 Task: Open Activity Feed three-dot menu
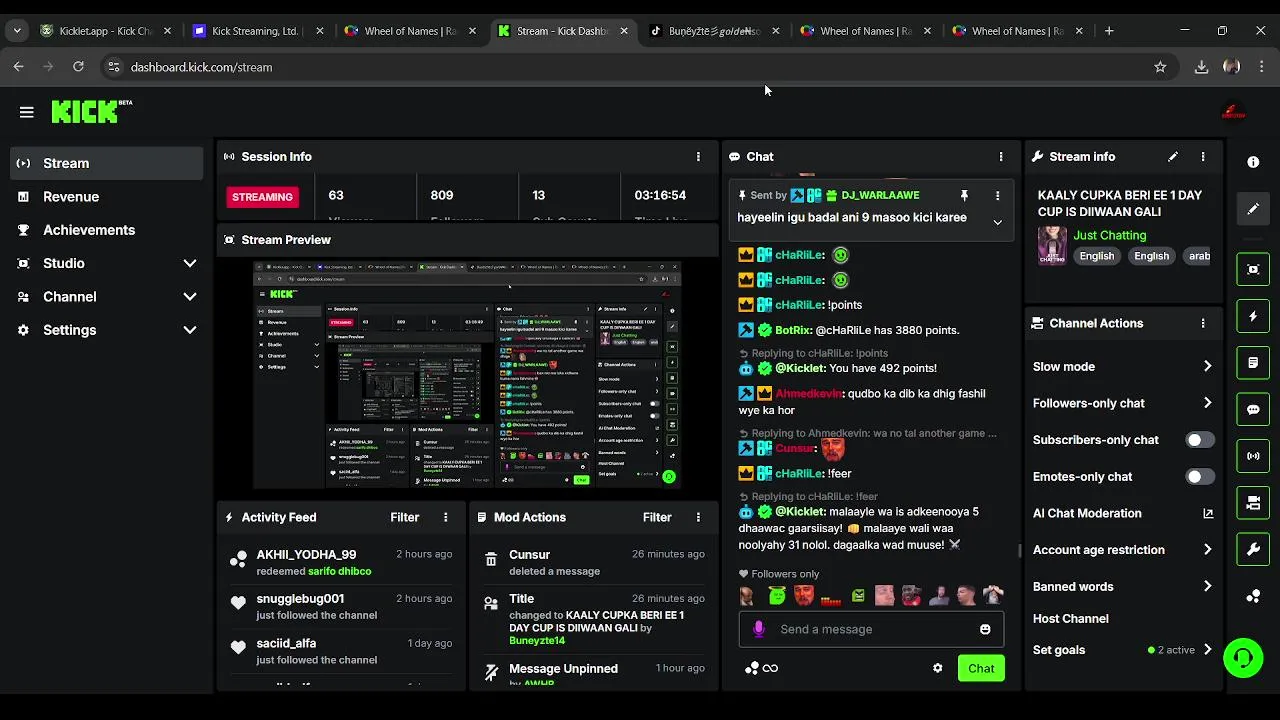446,517
